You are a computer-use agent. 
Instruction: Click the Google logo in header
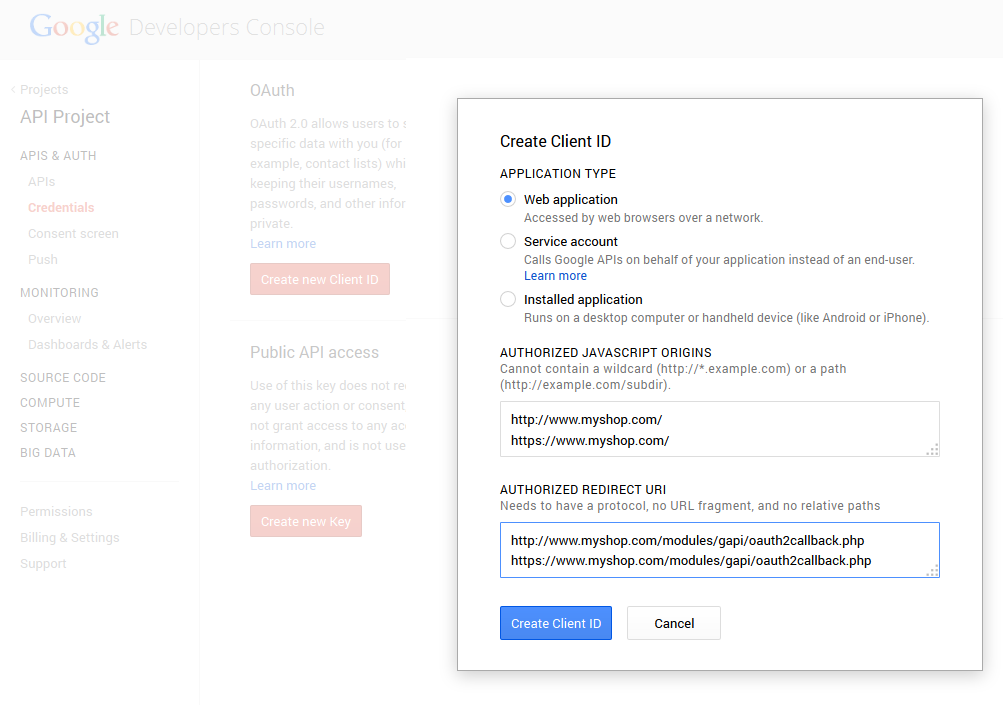(74, 27)
